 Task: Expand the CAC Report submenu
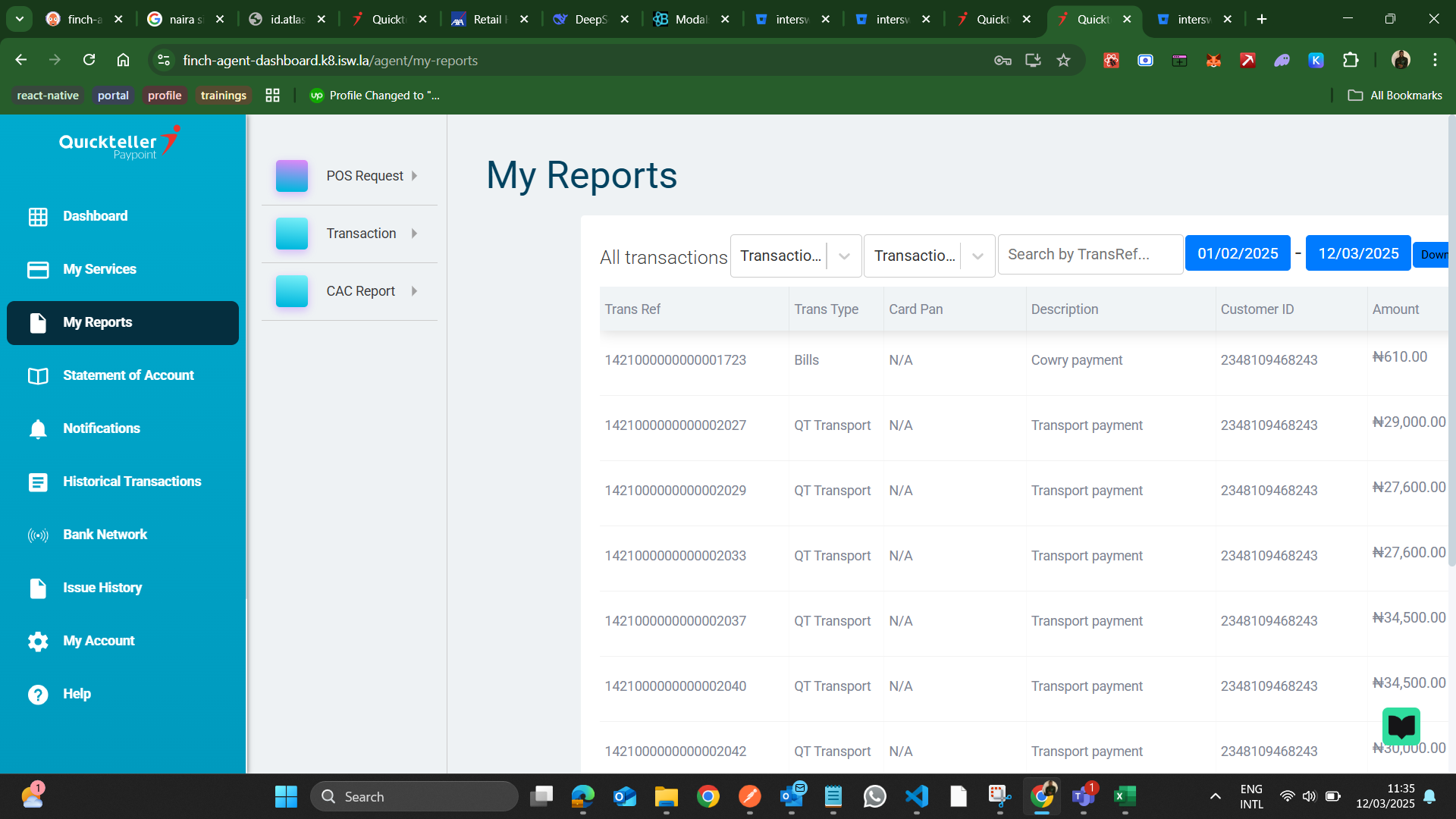(414, 291)
